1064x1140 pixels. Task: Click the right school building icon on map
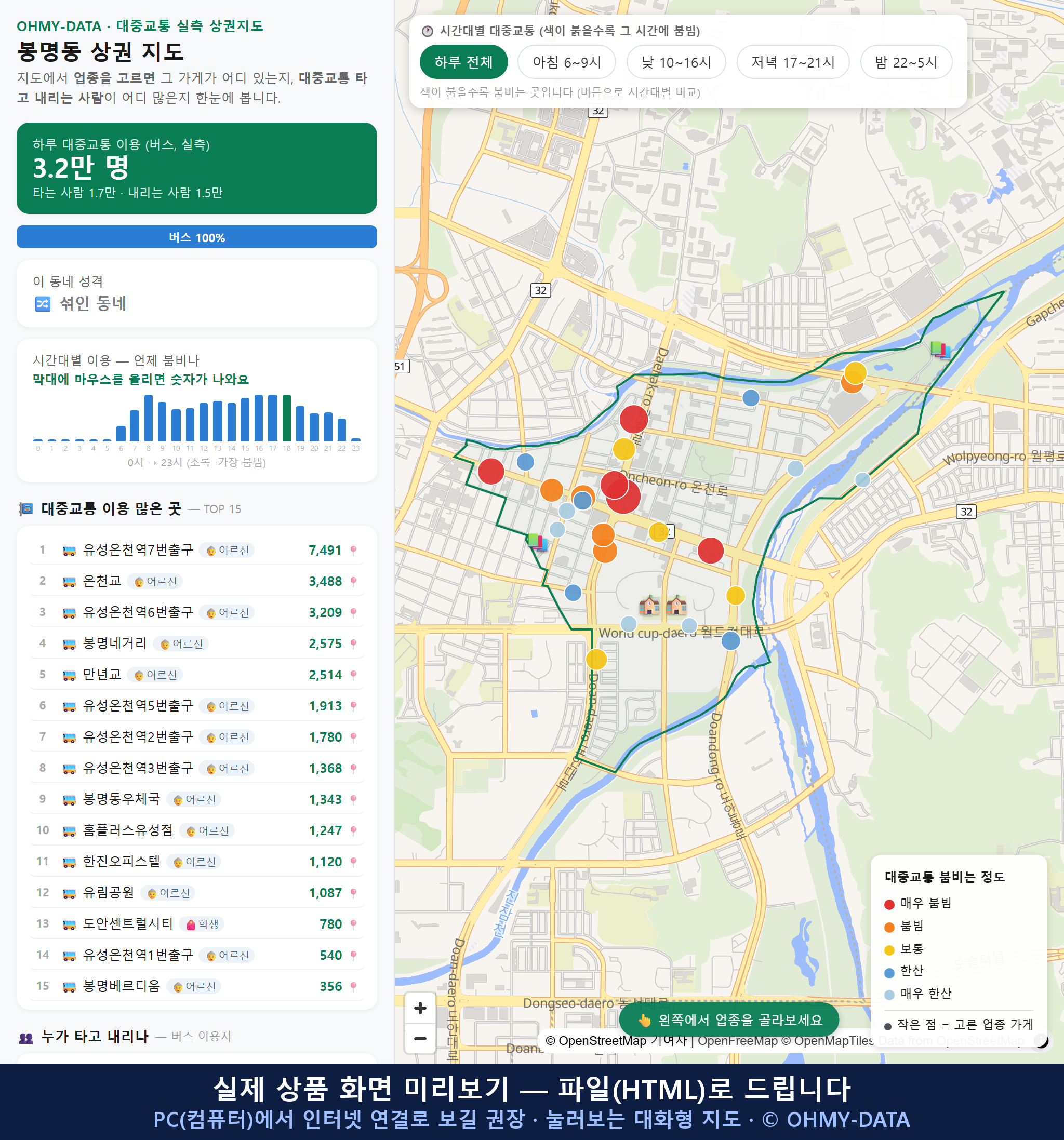click(676, 605)
